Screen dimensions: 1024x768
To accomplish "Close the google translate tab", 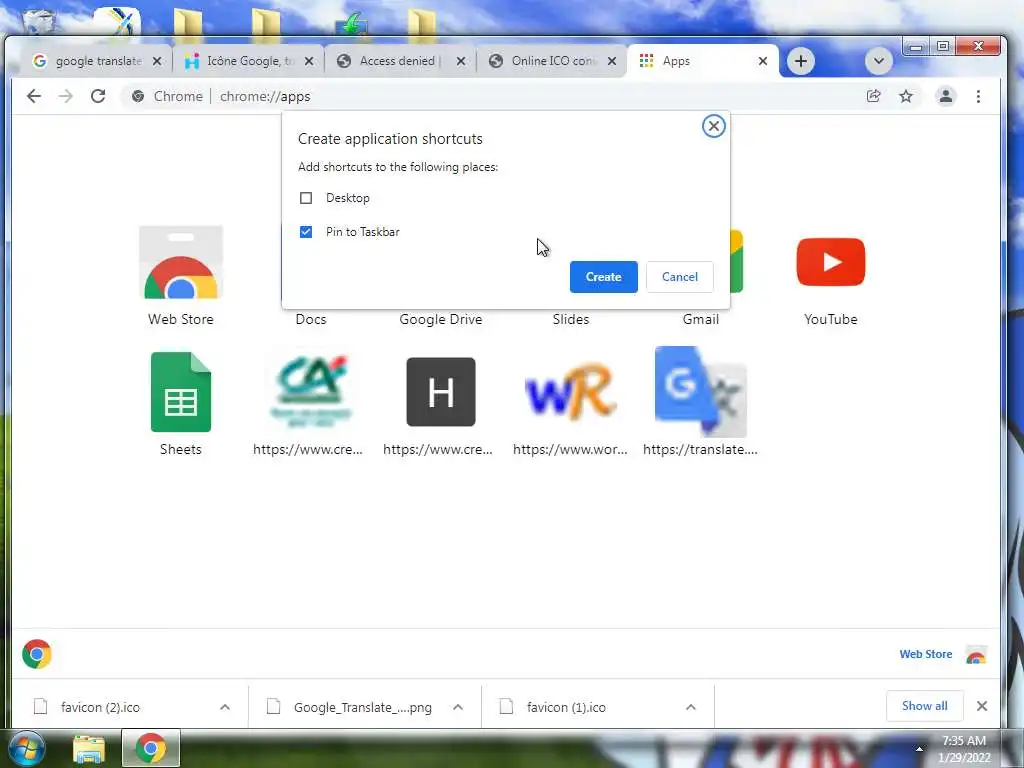I will click(157, 61).
